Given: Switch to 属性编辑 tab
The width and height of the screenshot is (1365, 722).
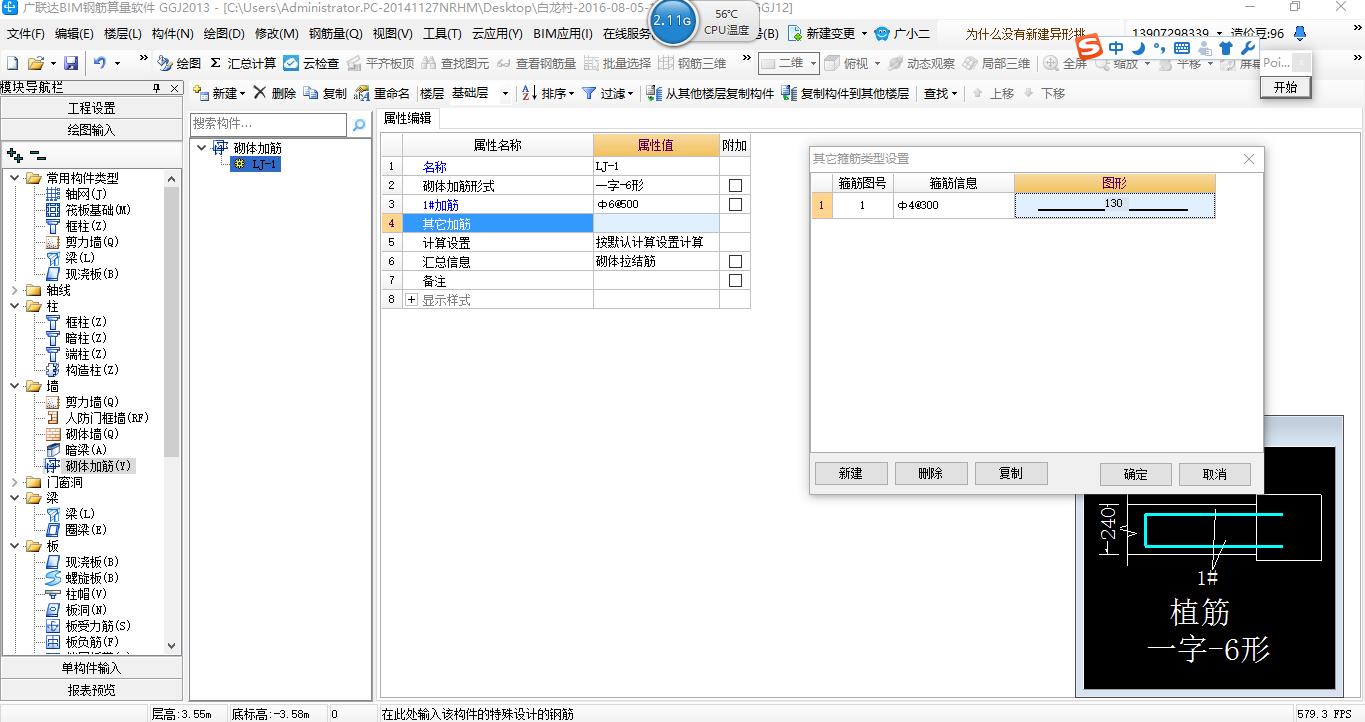Looking at the screenshot, I should tap(407, 118).
